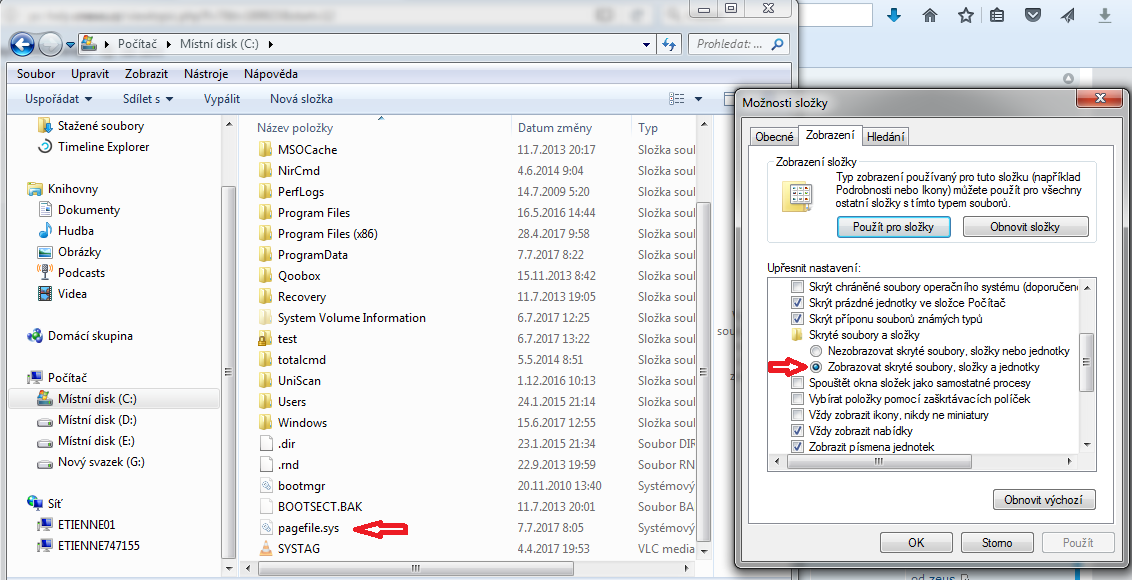Toggle 'Vždy zobrazit nabídky' checkbox
Viewport: 1132px width, 580px height.
point(797,431)
